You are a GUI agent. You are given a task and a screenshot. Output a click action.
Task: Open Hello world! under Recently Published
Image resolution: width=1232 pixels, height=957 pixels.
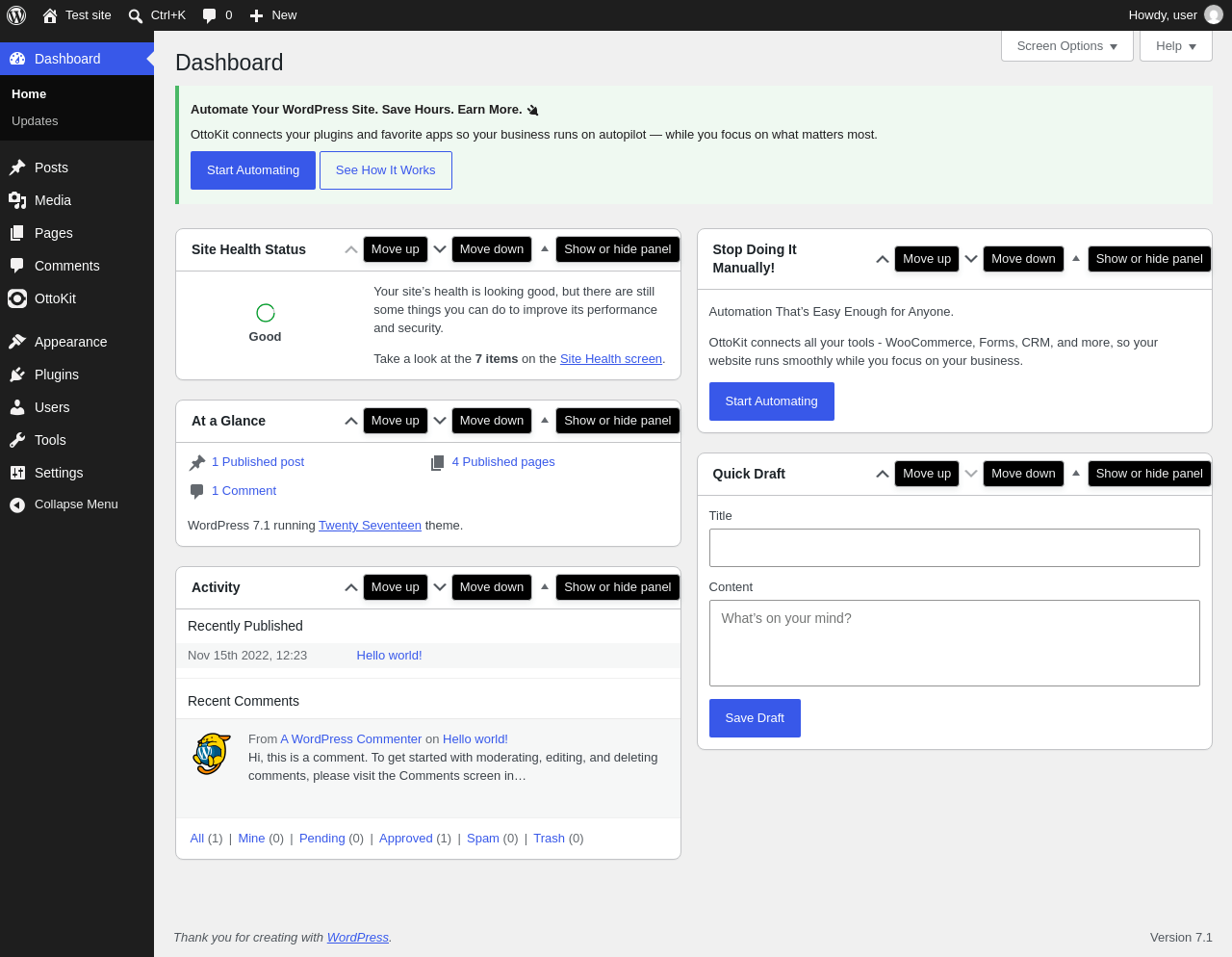click(x=389, y=656)
